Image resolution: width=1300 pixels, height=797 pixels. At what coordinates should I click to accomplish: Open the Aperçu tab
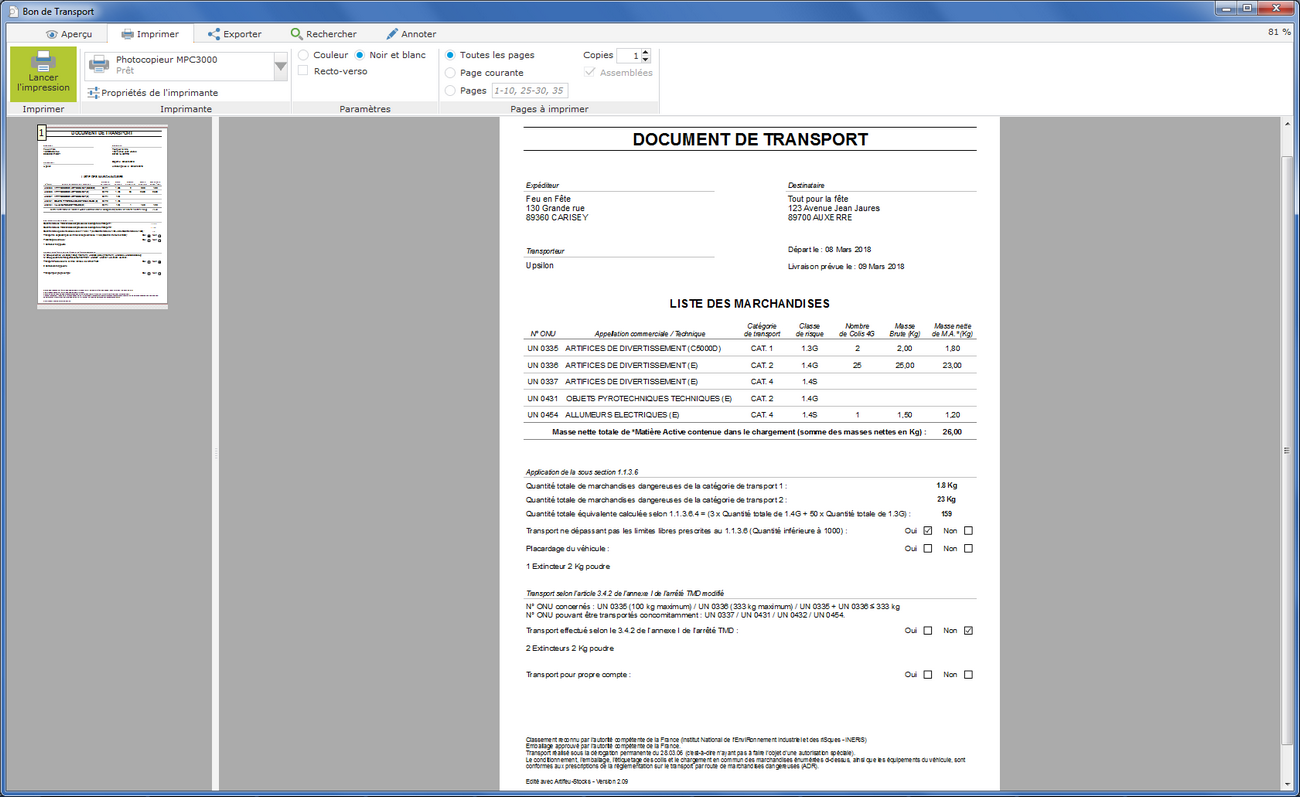pyautogui.click(x=68, y=34)
